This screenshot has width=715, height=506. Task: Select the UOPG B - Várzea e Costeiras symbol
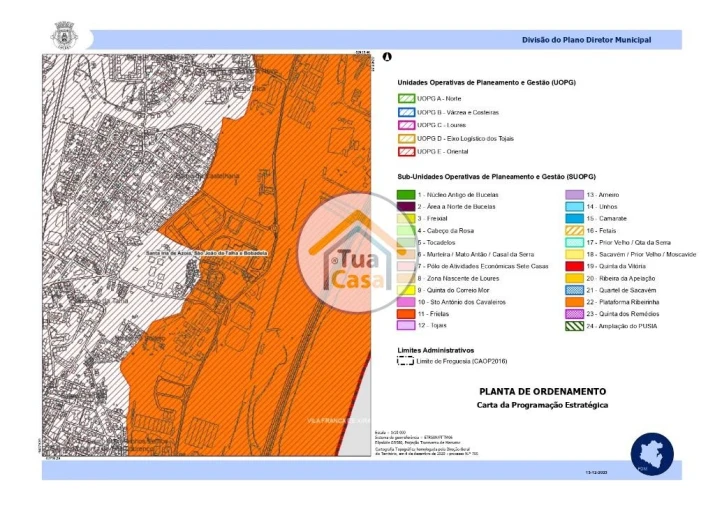[407, 111]
